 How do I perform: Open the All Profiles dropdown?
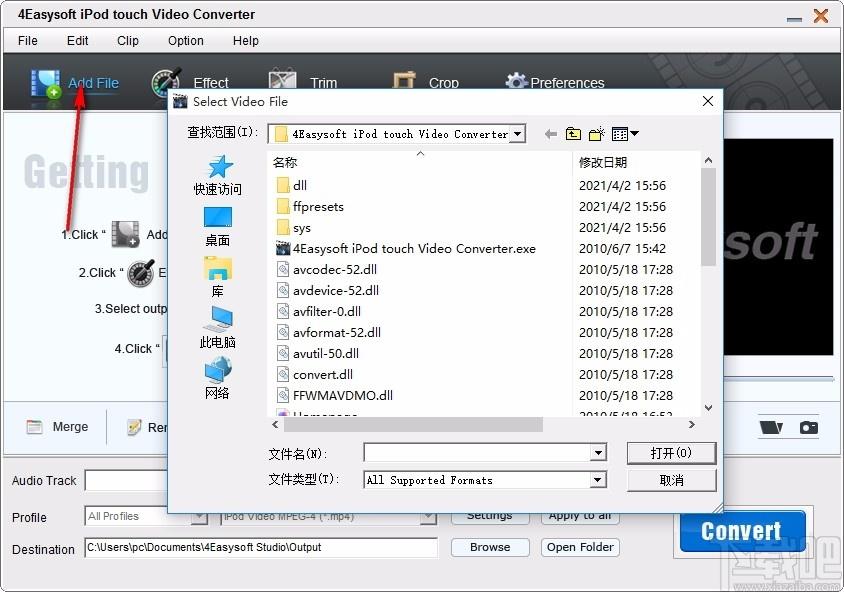click(x=200, y=517)
